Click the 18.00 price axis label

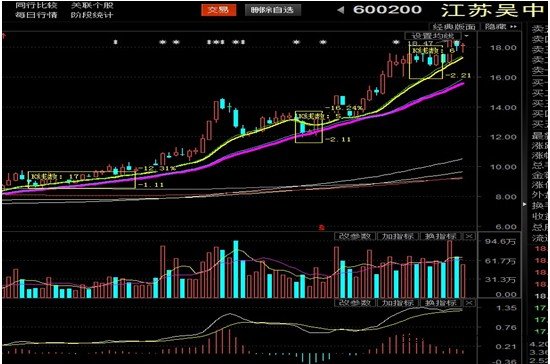pos(503,48)
